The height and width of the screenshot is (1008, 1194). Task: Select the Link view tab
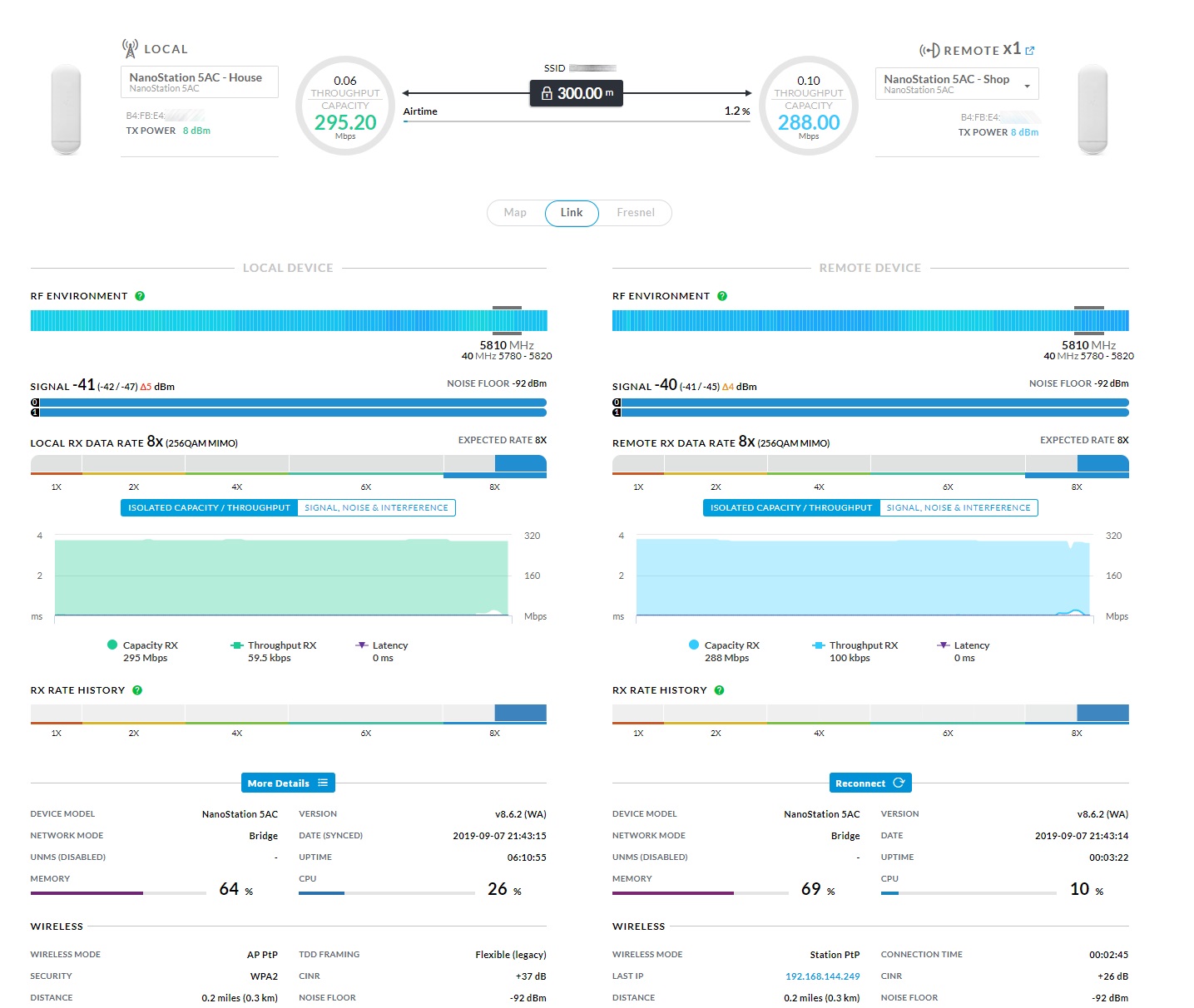click(572, 213)
